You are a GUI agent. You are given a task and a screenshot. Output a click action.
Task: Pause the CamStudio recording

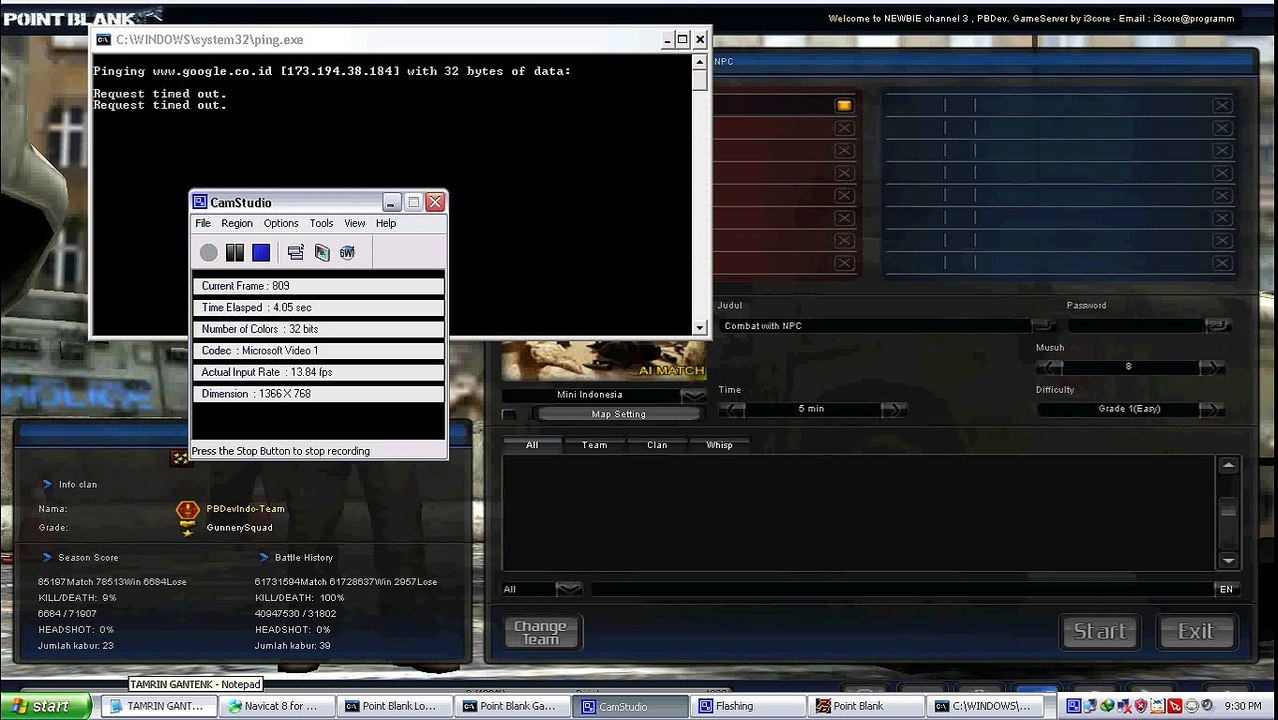(x=235, y=253)
